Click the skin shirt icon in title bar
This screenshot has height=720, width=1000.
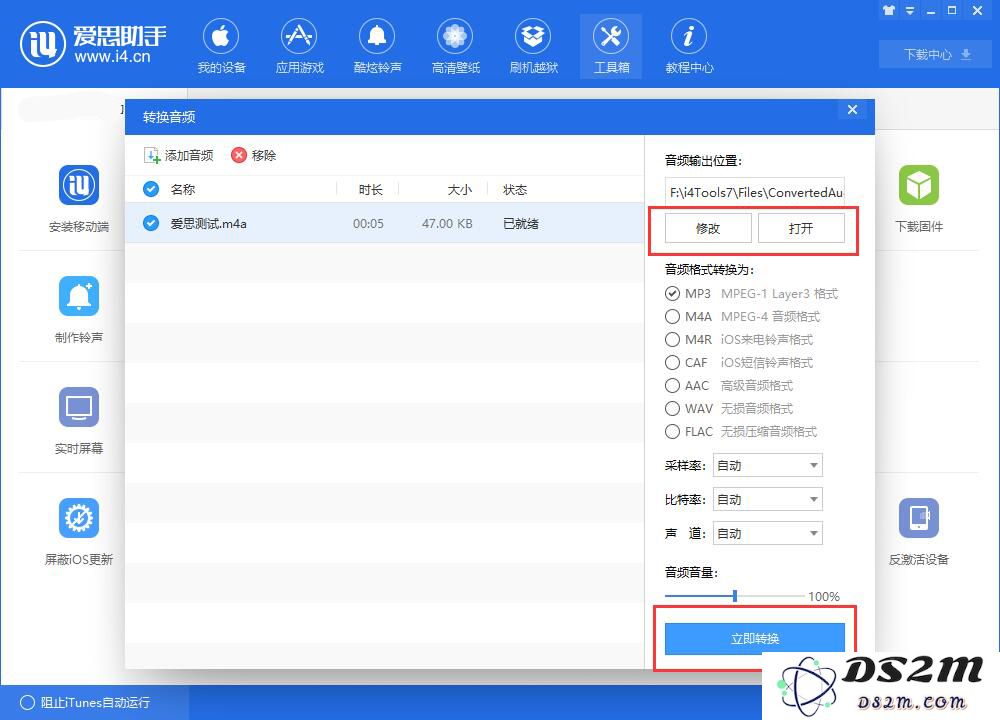pos(888,10)
